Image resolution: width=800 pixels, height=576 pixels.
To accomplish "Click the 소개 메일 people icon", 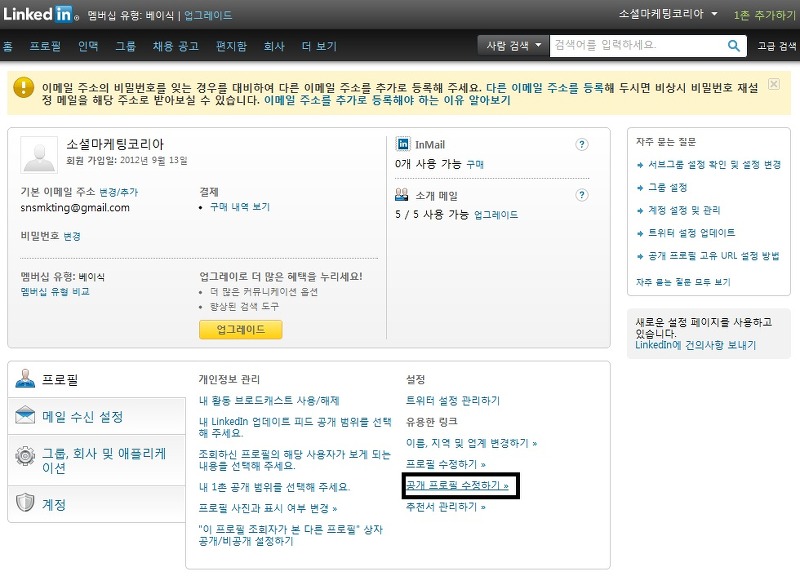I will coord(402,194).
